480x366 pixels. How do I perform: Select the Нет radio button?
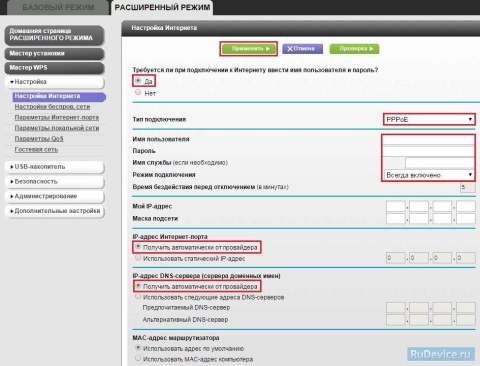(x=138, y=92)
